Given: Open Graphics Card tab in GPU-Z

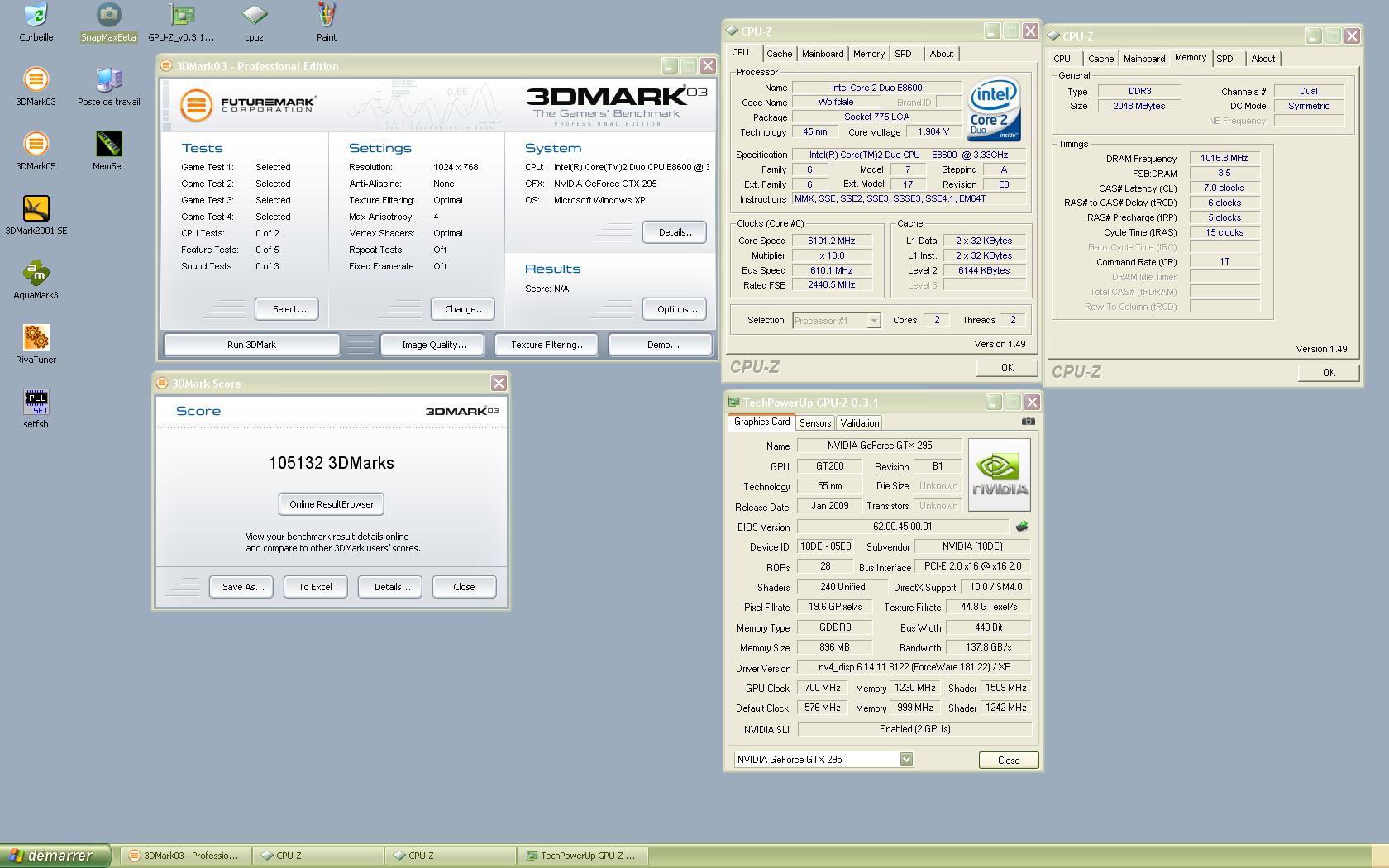Looking at the screenshot, I should click(x=762, y=422).
